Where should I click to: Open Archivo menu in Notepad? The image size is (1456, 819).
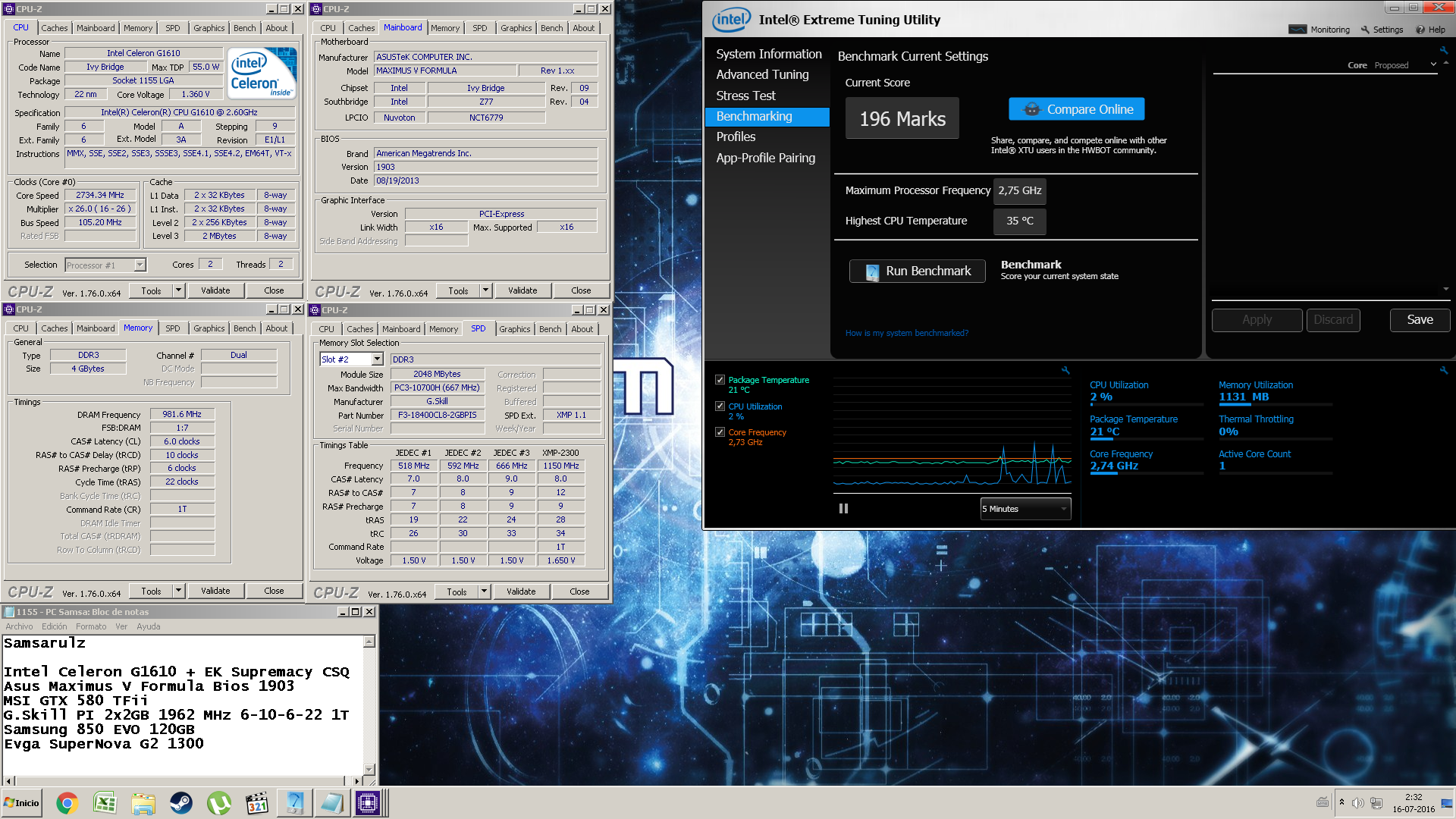(19, 626)
